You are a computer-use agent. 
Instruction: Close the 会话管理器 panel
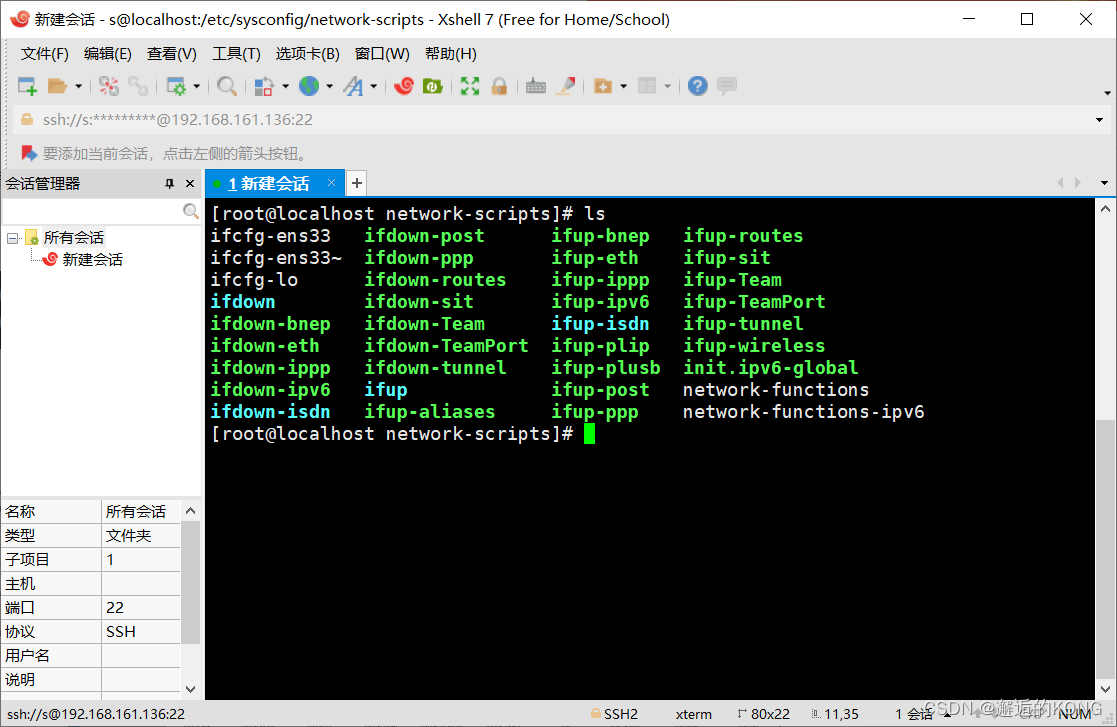[x=189, y=184]
